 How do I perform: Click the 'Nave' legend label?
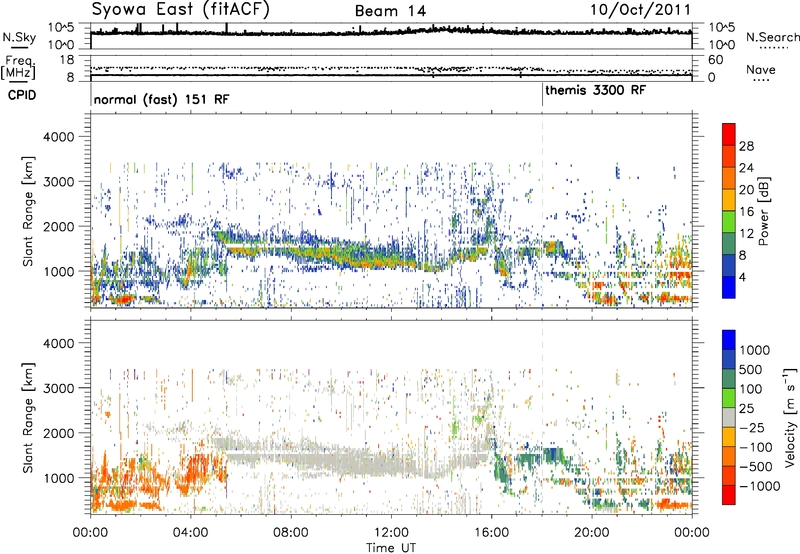pos(761,69)
